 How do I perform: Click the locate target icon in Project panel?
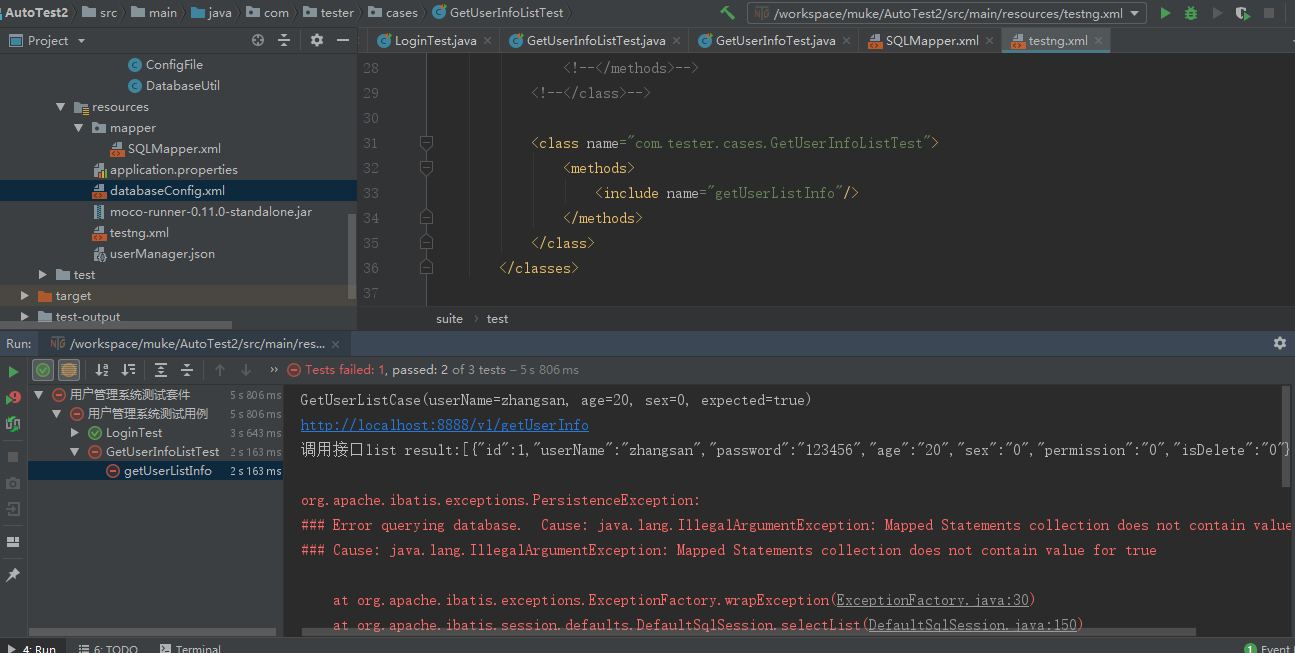click(258, 40)
